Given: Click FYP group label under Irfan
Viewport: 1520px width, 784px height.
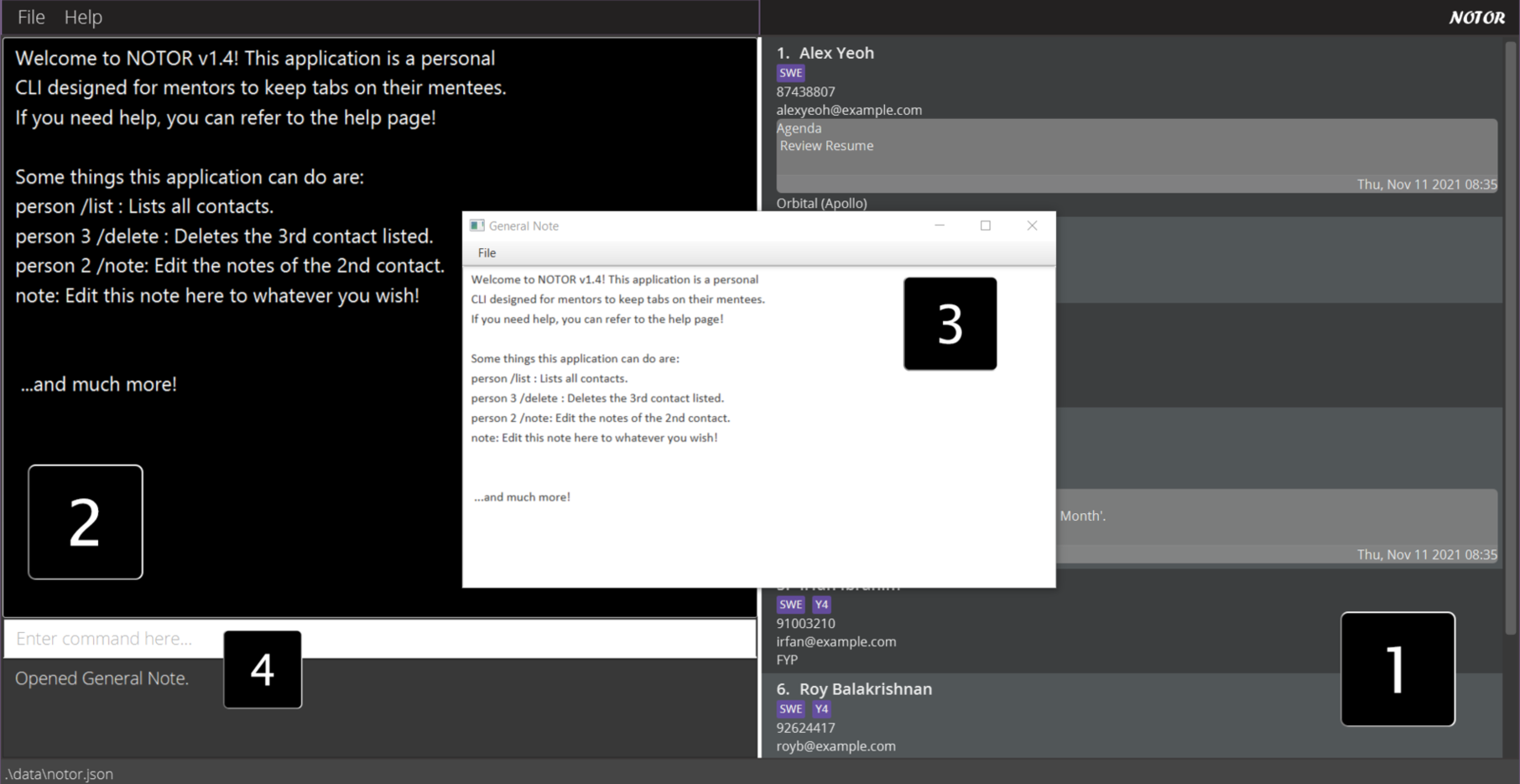Looking at the screenshot, I should [787, 660].
